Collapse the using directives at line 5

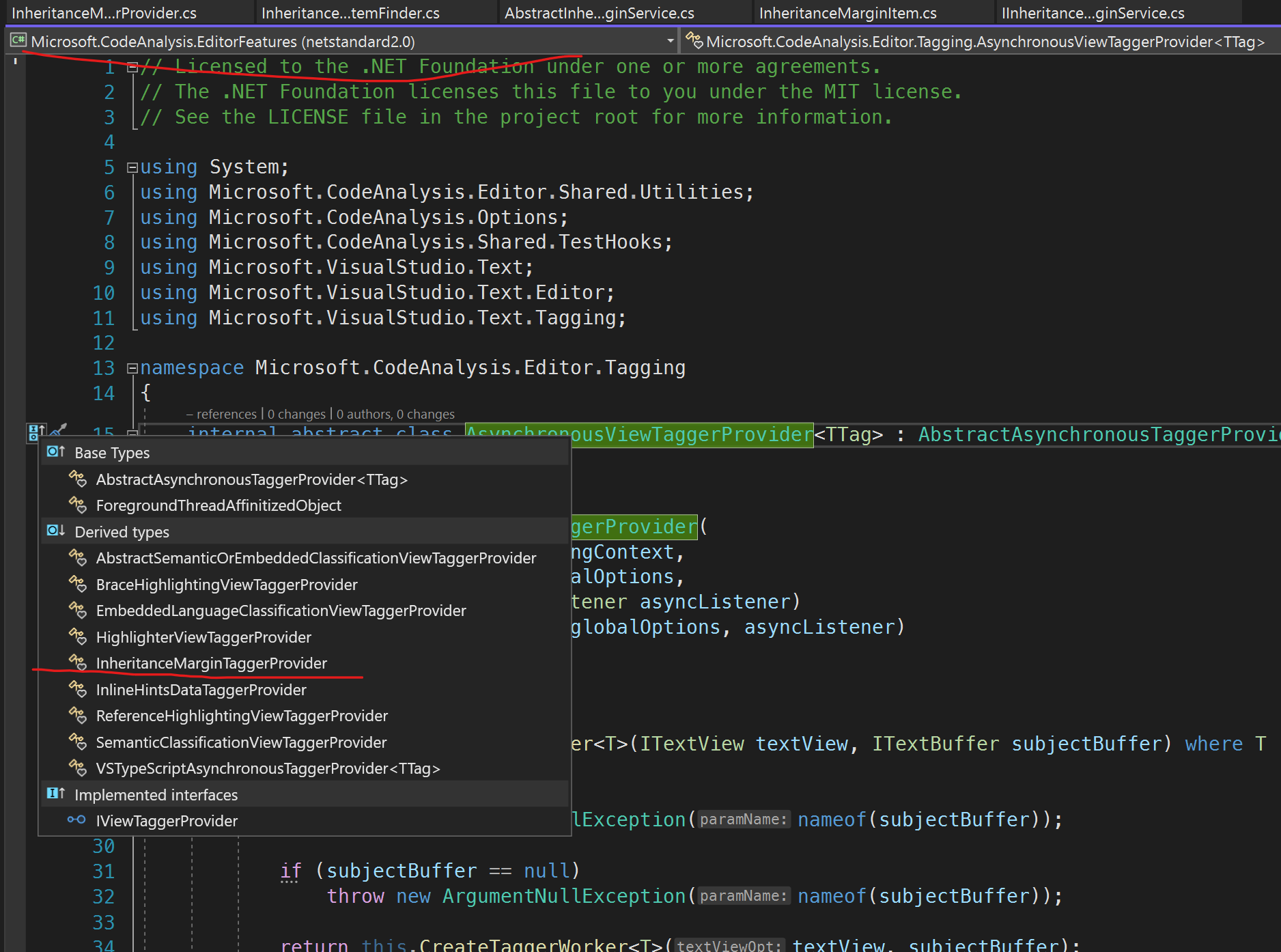click(132, 167)
